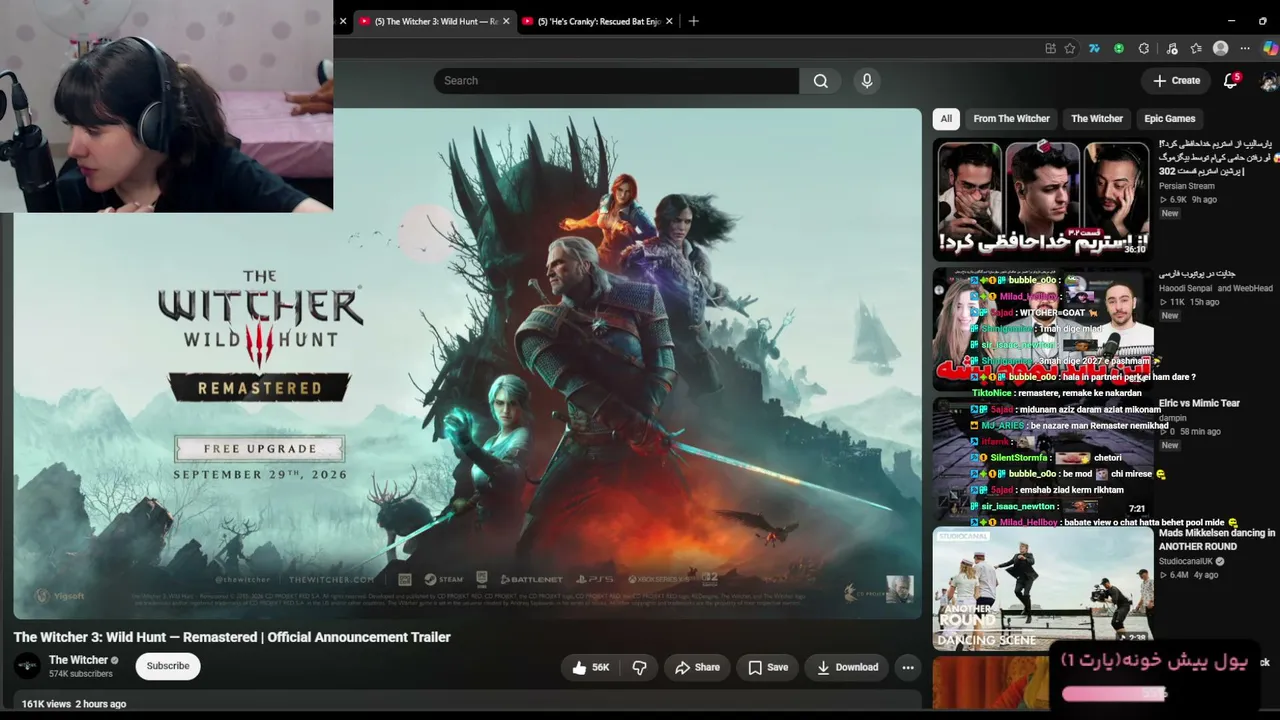
Task: Open 'Mads Mikkelsen dancing in ANOTHER ROUND' title
Action: [1217, 540]
